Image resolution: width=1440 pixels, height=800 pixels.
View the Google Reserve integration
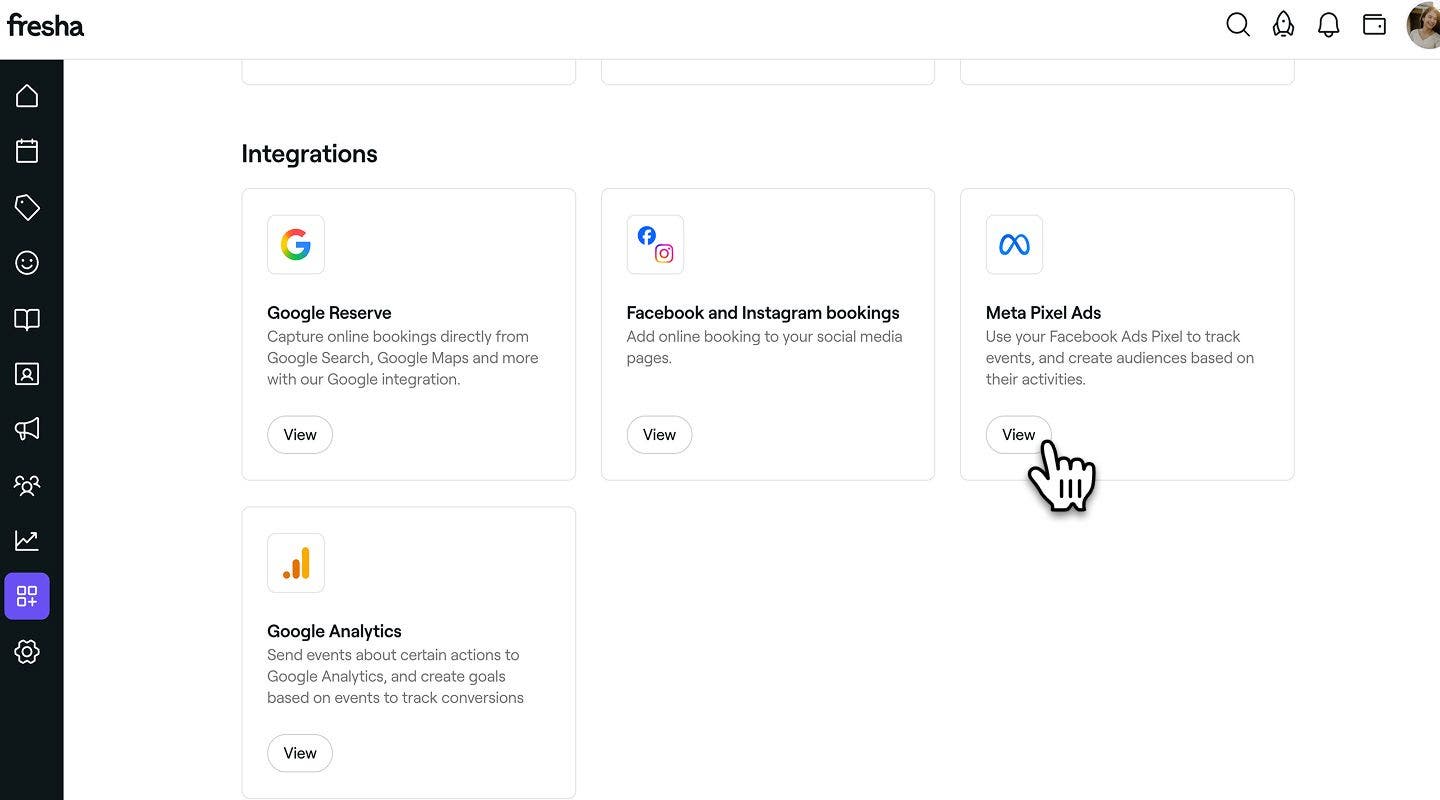pos(300,435)
